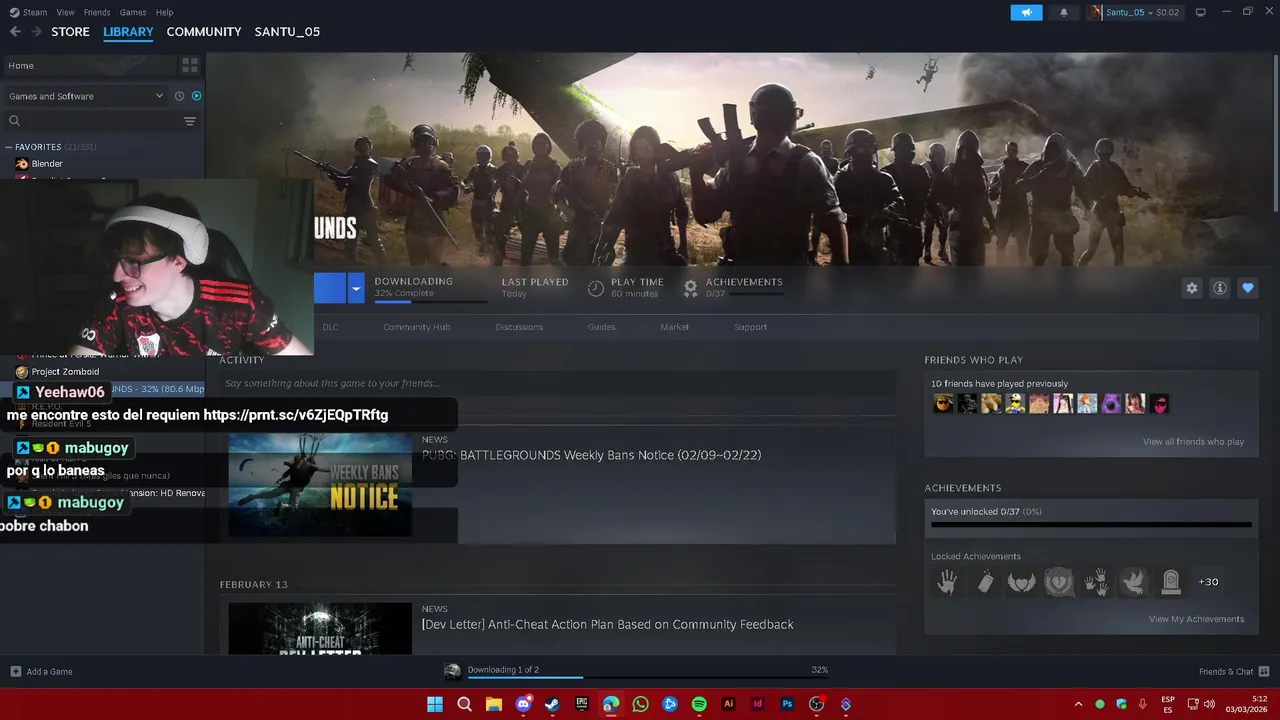Open the SANTU_05 profile tab
1280x720 pixels.
287,32
